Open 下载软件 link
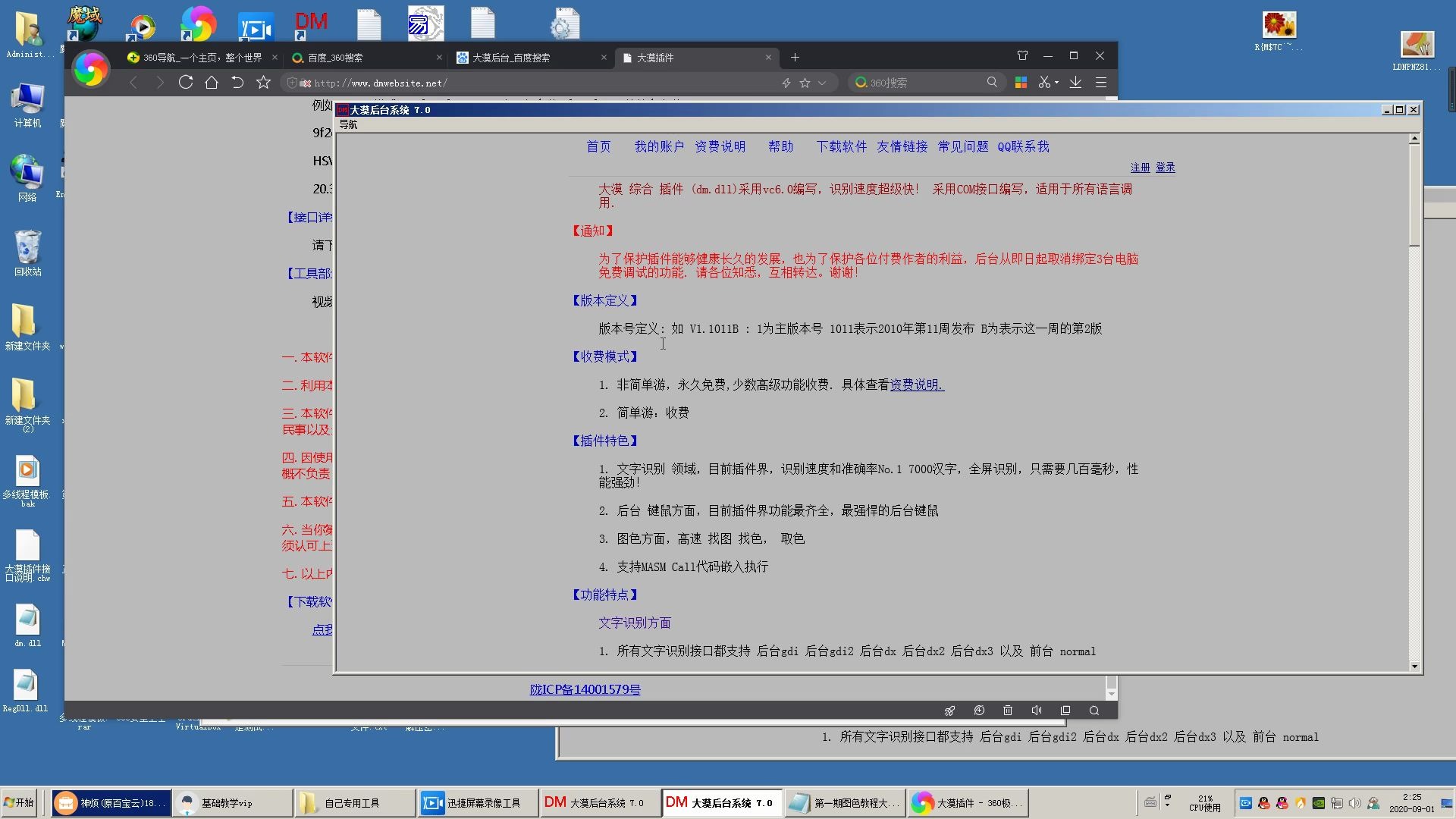Viewport: 1456px width, 819px height. pyautogui.click(x=841, y=147)
